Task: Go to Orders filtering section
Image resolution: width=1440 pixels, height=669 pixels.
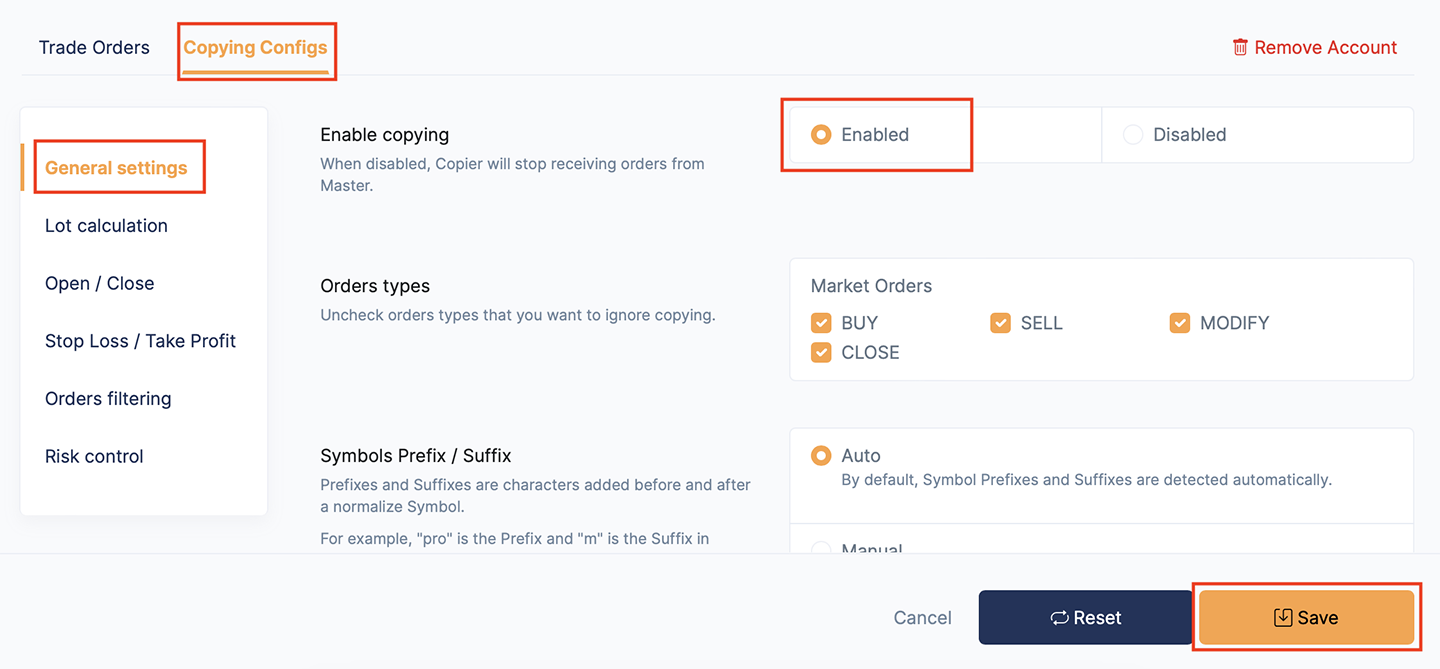Action: pos(108,398)
